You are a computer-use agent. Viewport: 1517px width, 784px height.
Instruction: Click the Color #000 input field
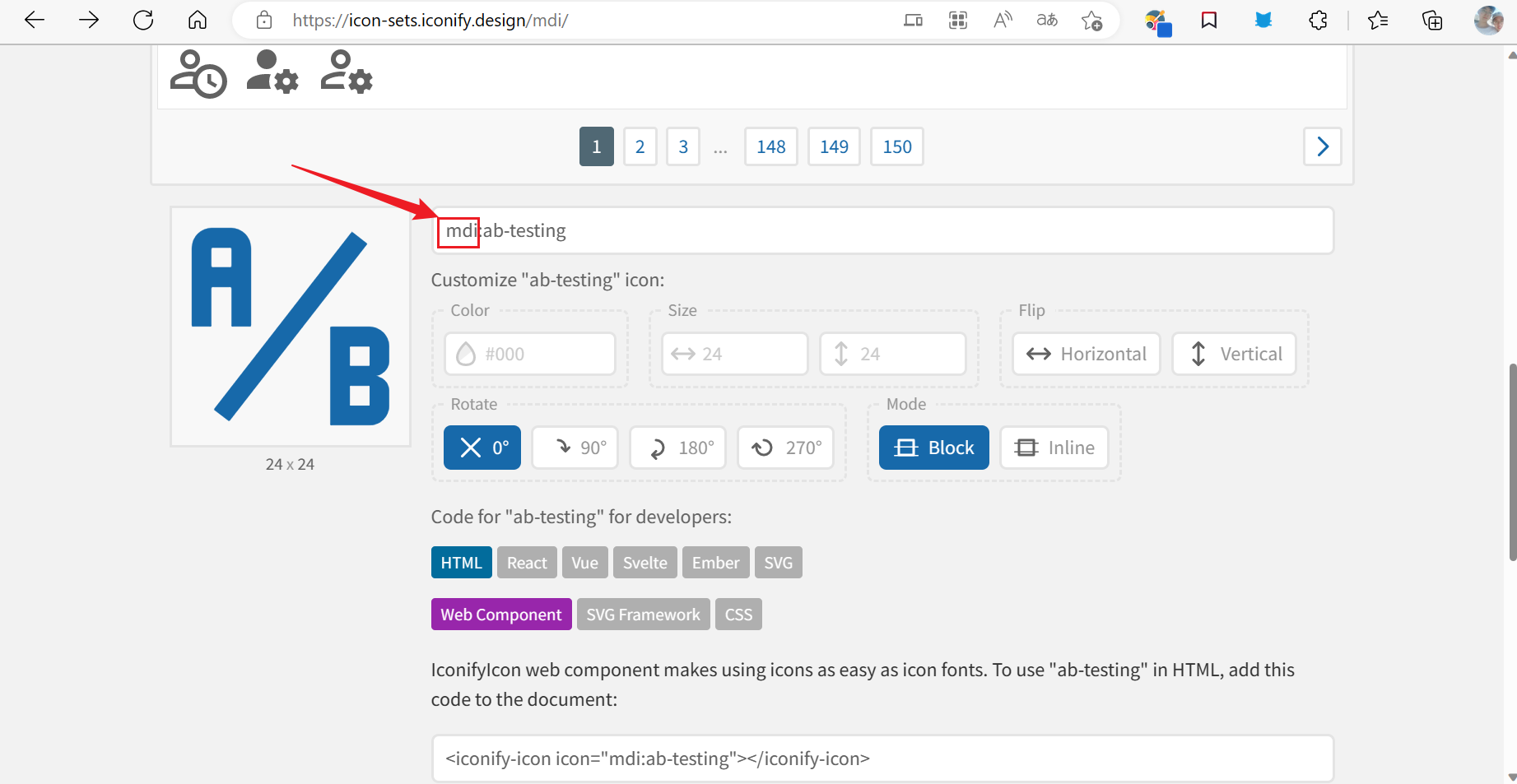pos(530,354)
